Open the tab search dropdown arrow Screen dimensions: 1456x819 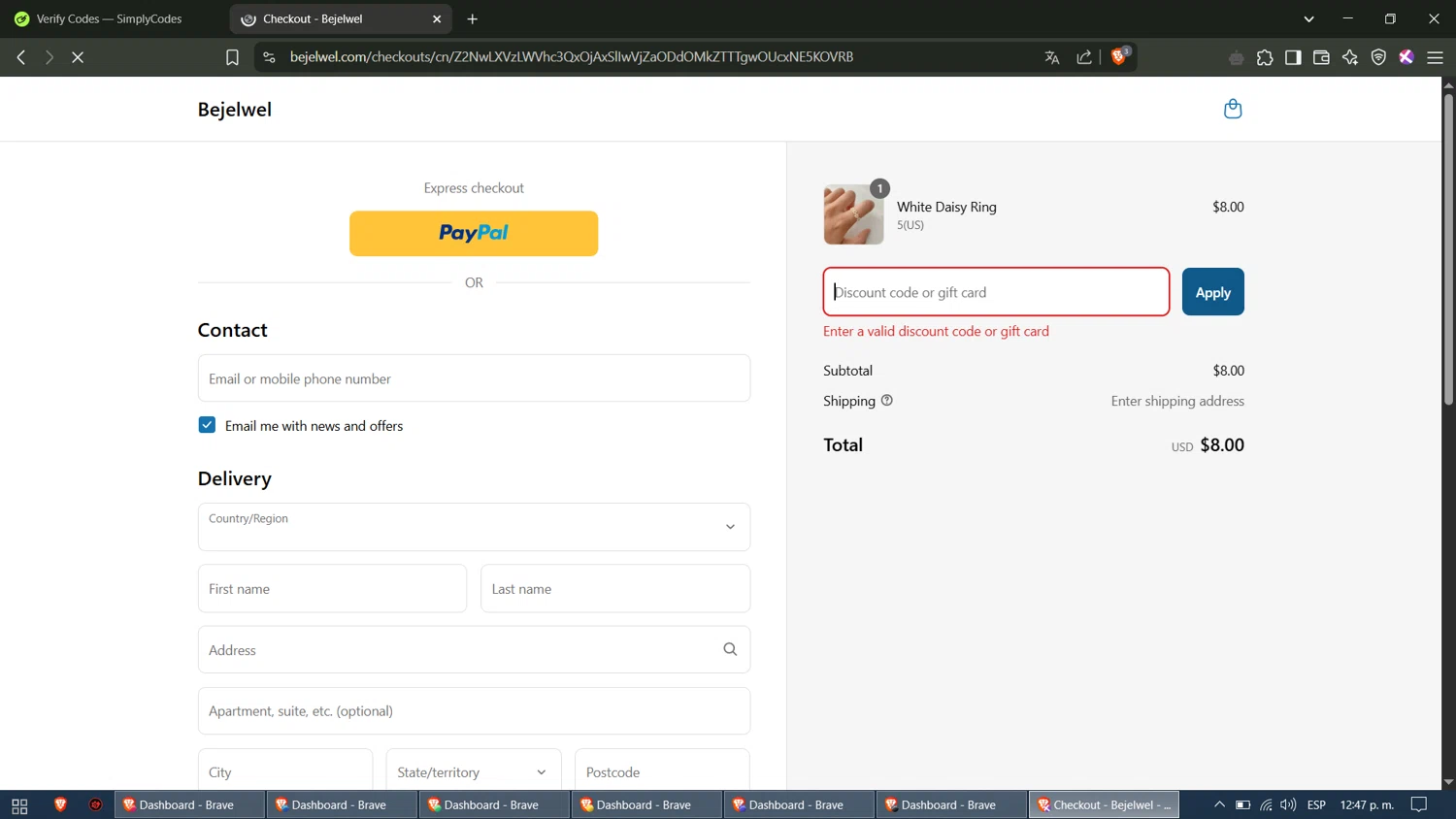point(1308,18)
